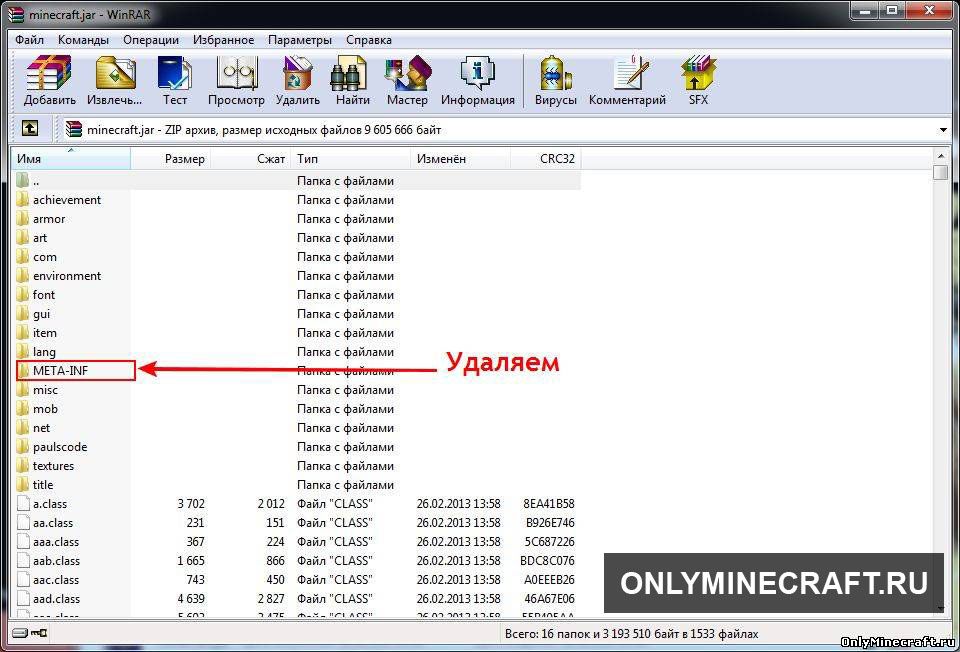The height and width of the screenshot is (652, 960).
Task: Expand the archive path dropdown arrow
Action: [x=943, y=130]
